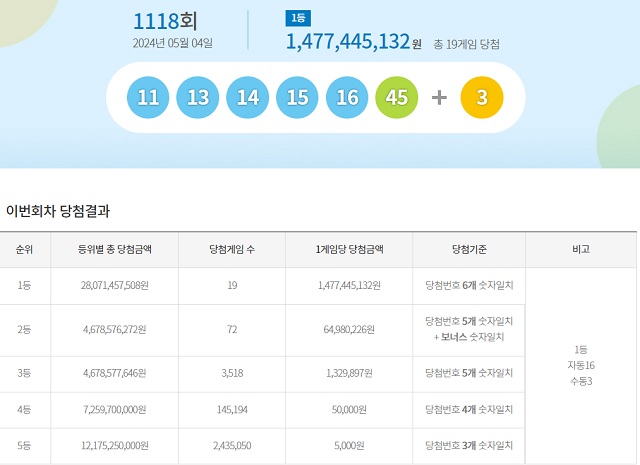Click the 2등 rank cell
The image size is (640, 465).
tap(24, 329)
